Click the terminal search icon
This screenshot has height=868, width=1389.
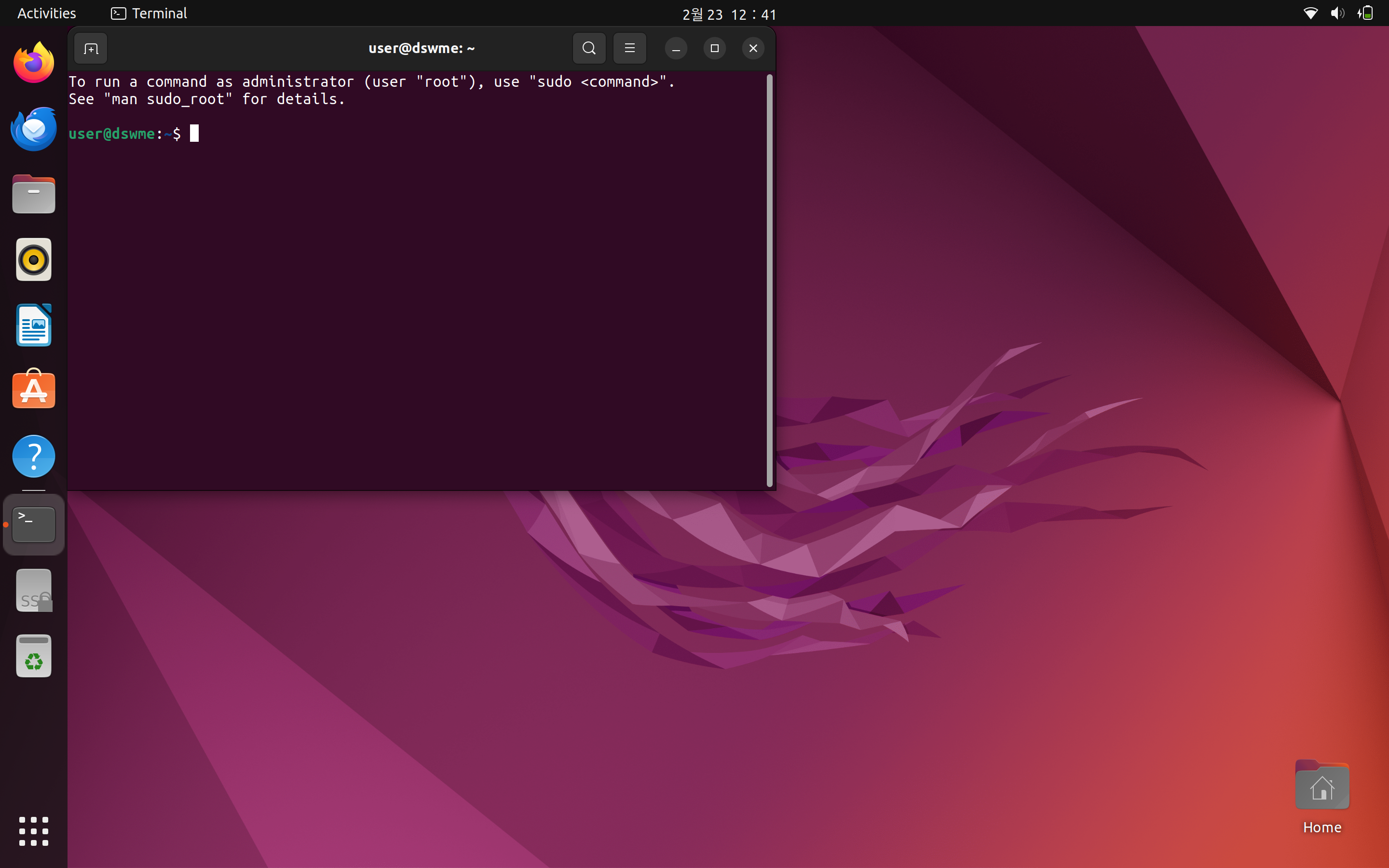(589, 48)
